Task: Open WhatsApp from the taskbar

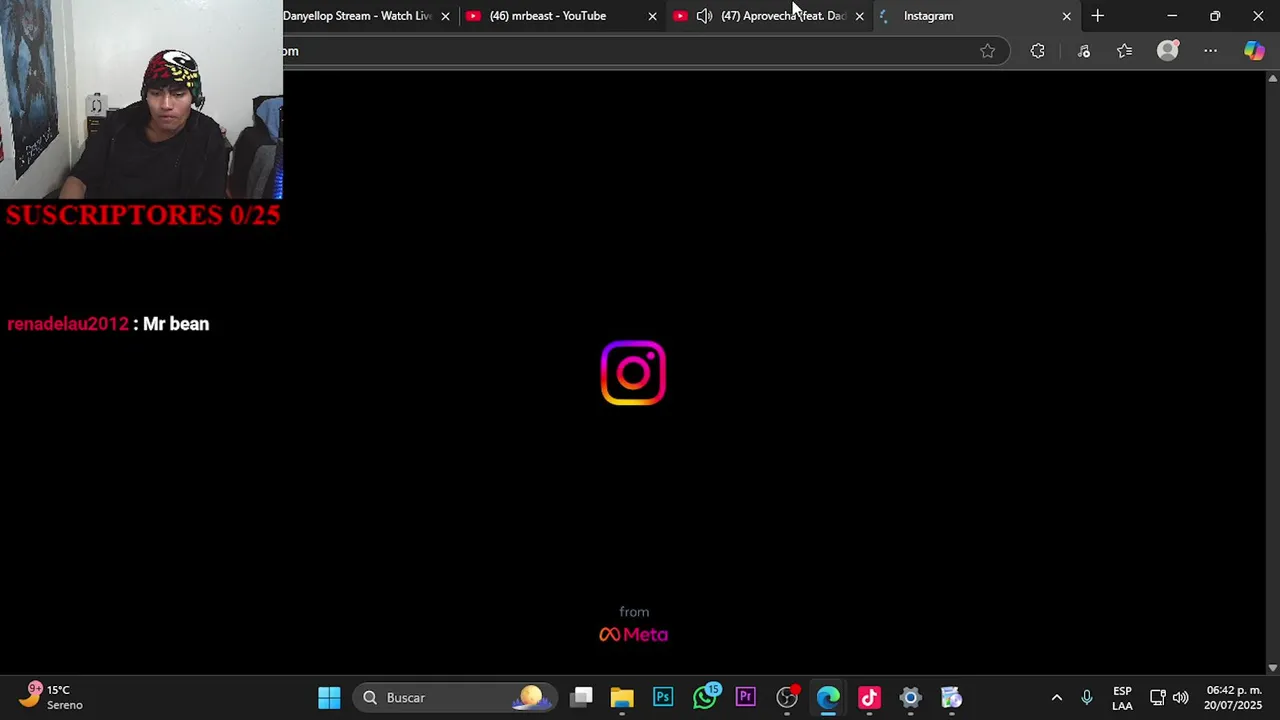Action: (x=705, y=697)
